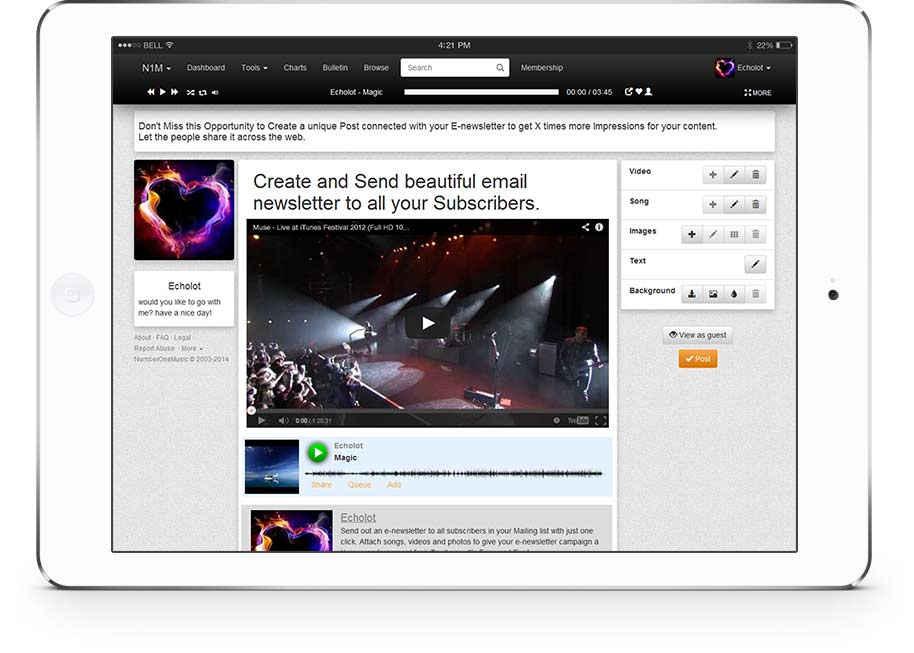914x653 pixels.
Task: Delete the Video with trash icon
Action: [755, 174]
